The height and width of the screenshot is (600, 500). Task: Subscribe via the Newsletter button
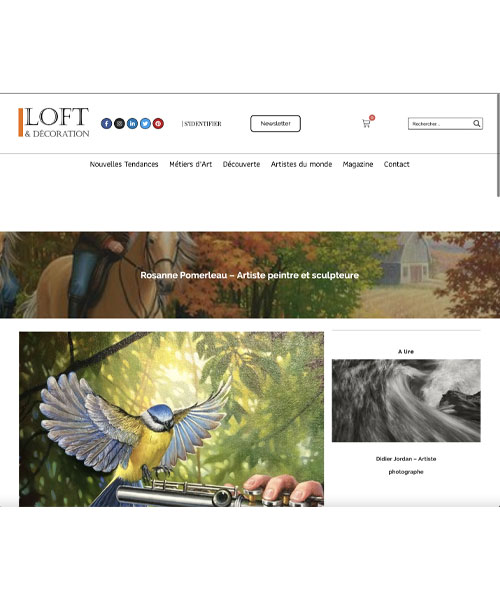click(x=275, y=124)
